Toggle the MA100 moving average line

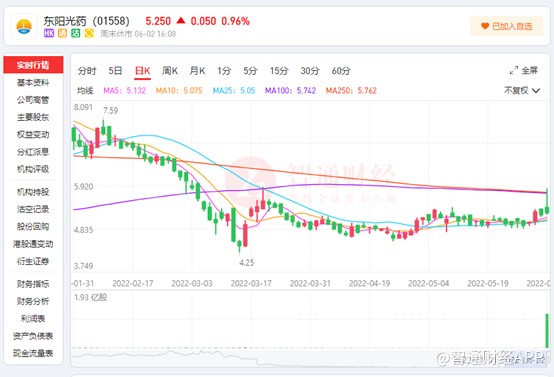point(290,90)
